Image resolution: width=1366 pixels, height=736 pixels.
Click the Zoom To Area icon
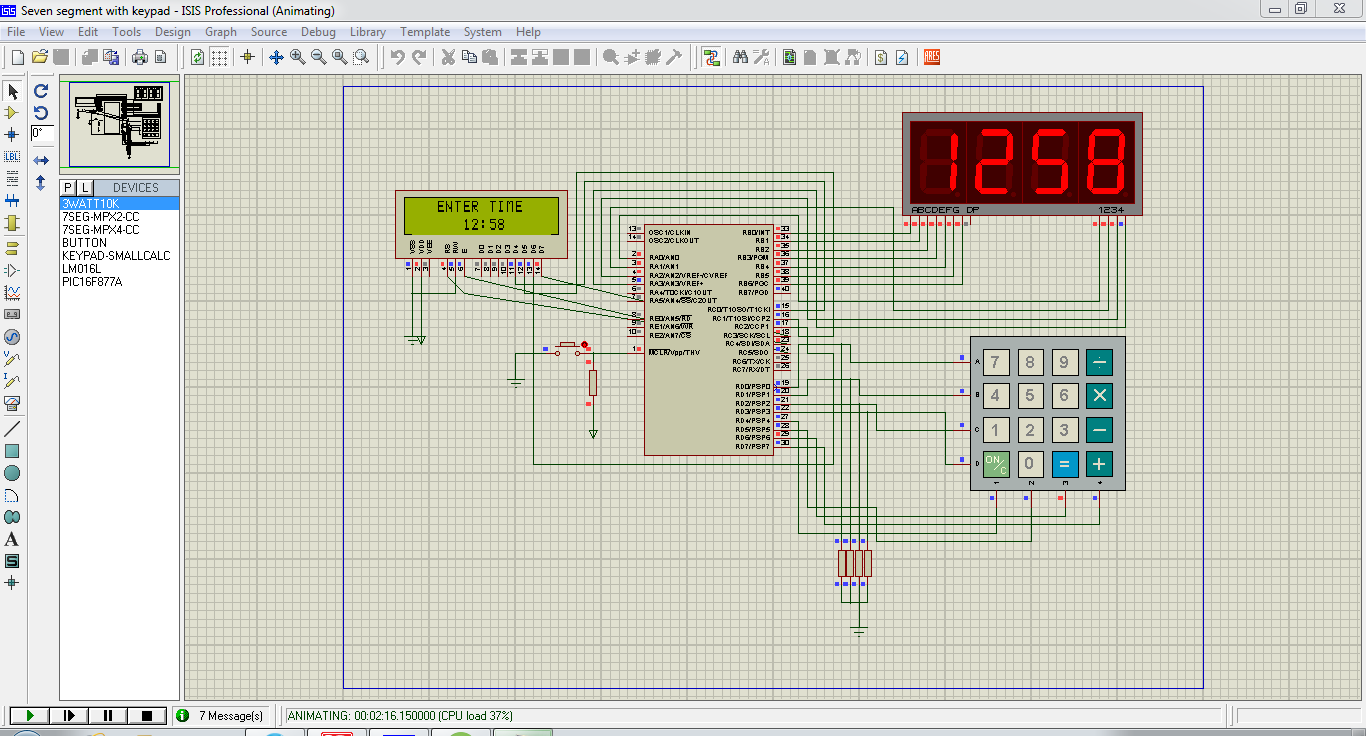click(x=361, y=57)
